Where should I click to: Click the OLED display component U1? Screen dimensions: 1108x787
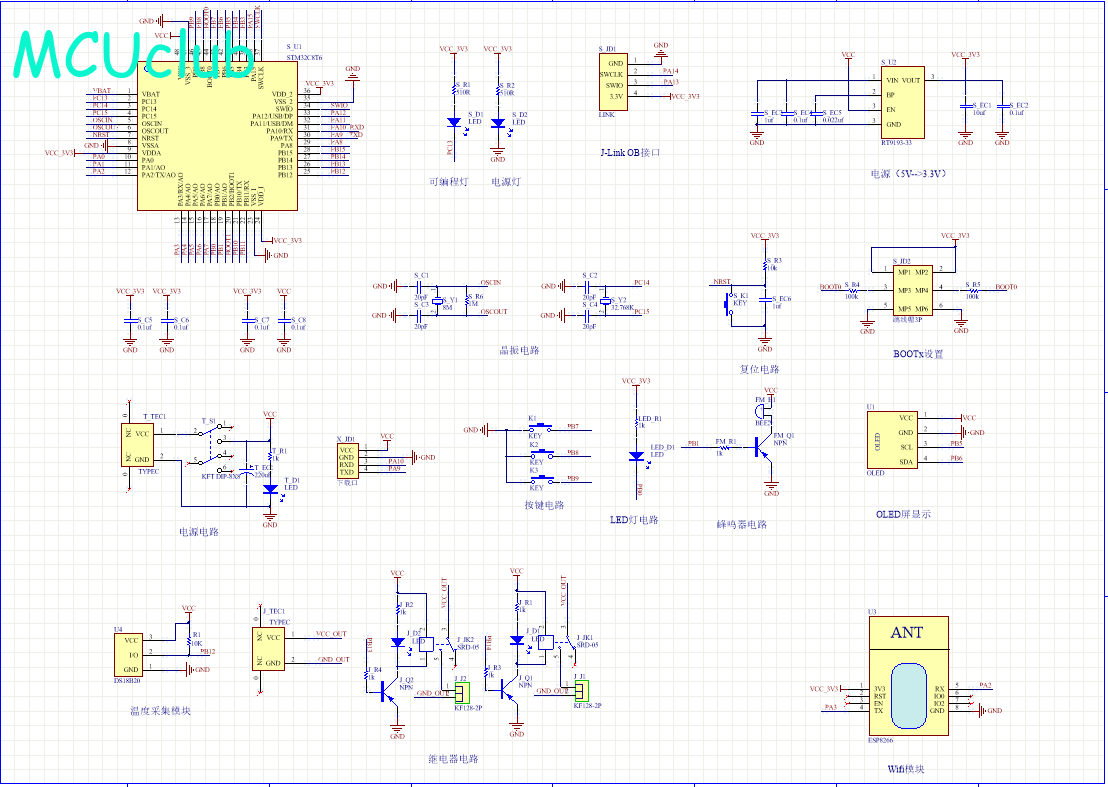pyautogui.click(x=891, y=438)
